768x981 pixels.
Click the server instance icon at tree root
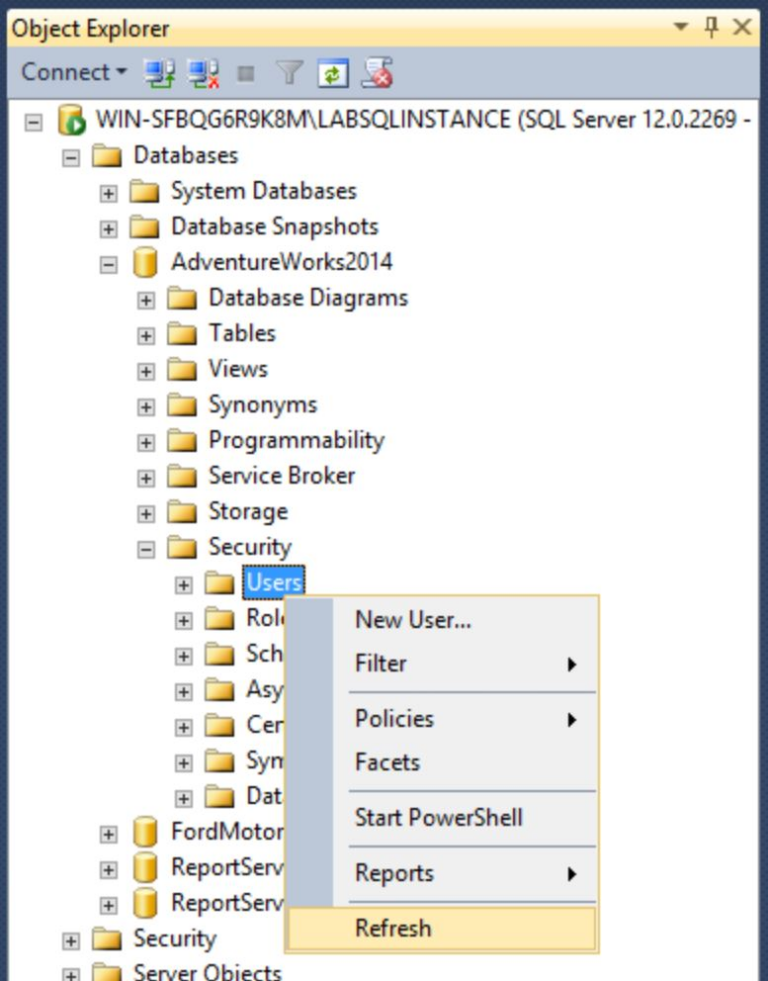71,121
